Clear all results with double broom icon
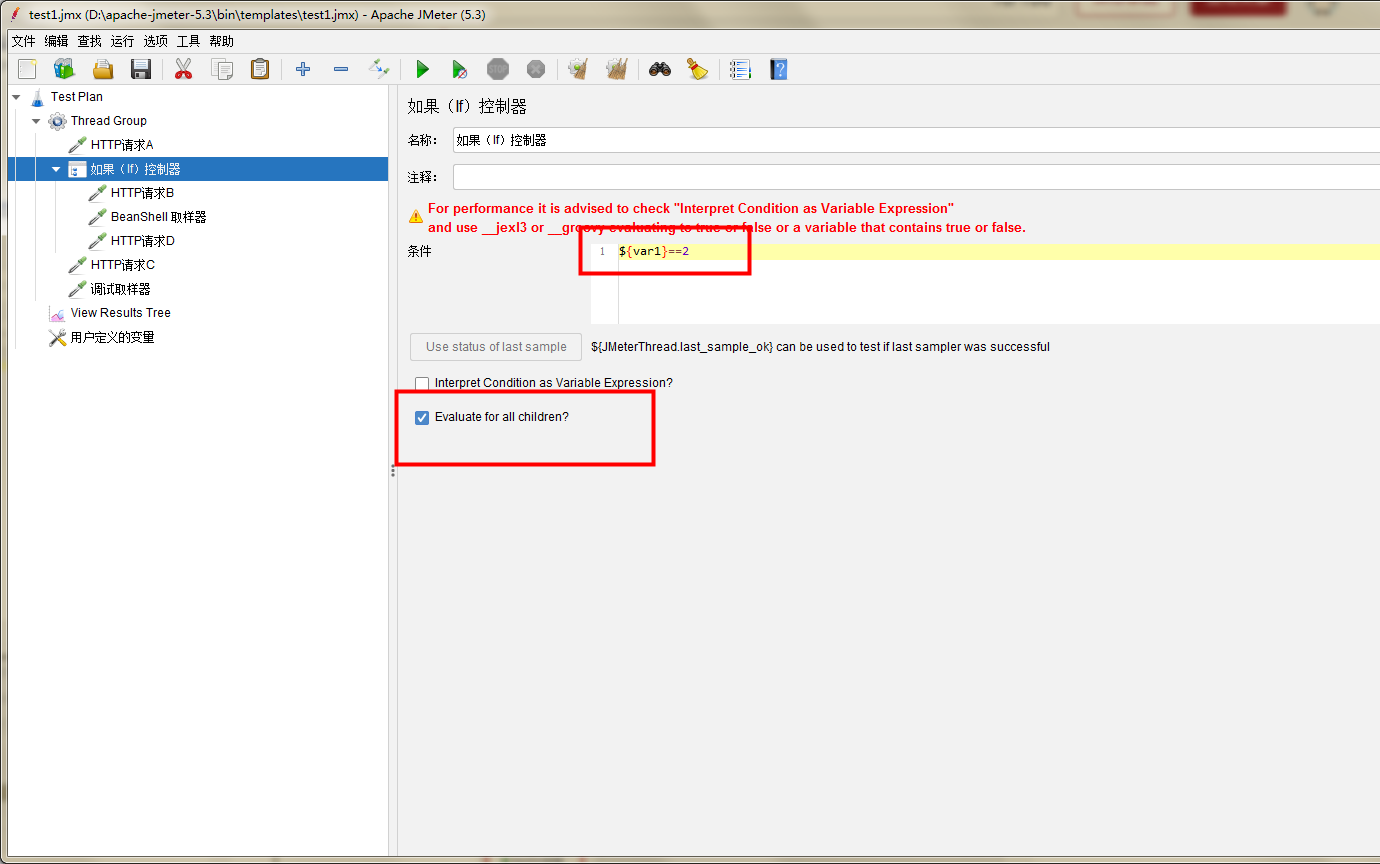The image size is (1380, 864). (617, 69)
